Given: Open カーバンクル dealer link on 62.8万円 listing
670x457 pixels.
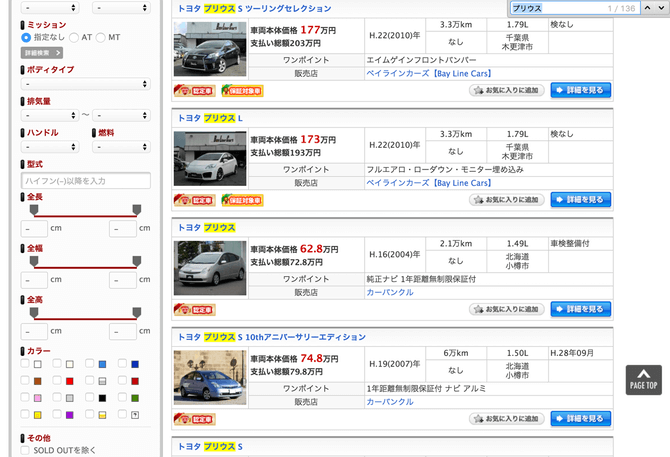Looking at the screenshot, I should (x=389, y=293).
